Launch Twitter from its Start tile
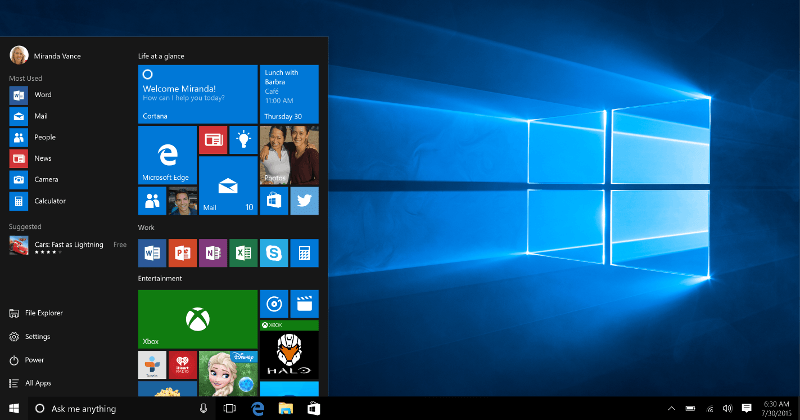 click(304, 201)
